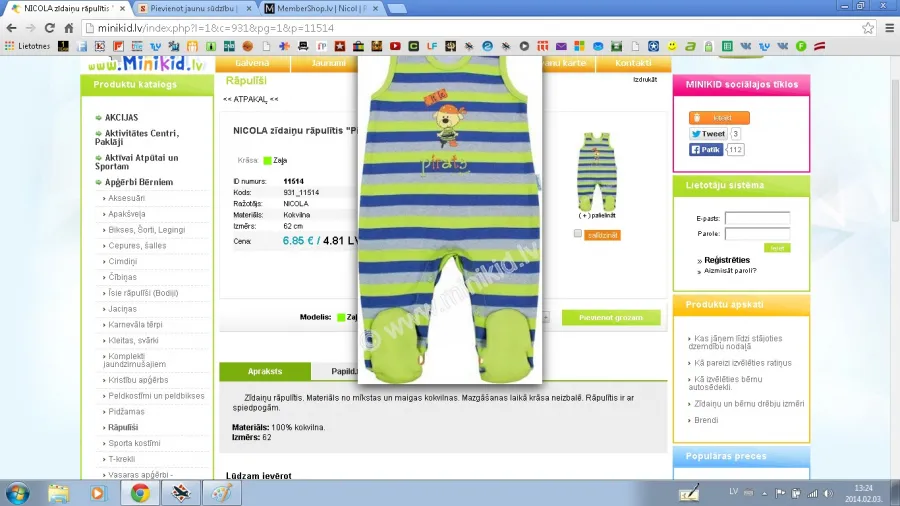Image resolution: width=900 pixels, height=506 pixels.
Task: Switch to the Pievienot jaunu sūdzību browser tab
Action: (x=195, y=9)
